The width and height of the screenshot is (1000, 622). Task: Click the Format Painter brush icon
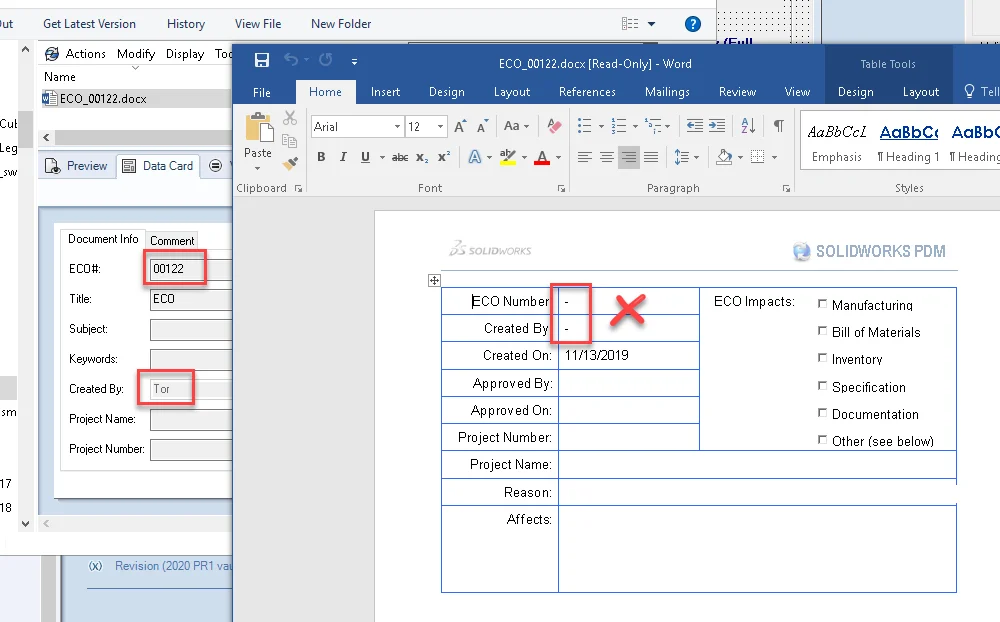tap(290, 163)
